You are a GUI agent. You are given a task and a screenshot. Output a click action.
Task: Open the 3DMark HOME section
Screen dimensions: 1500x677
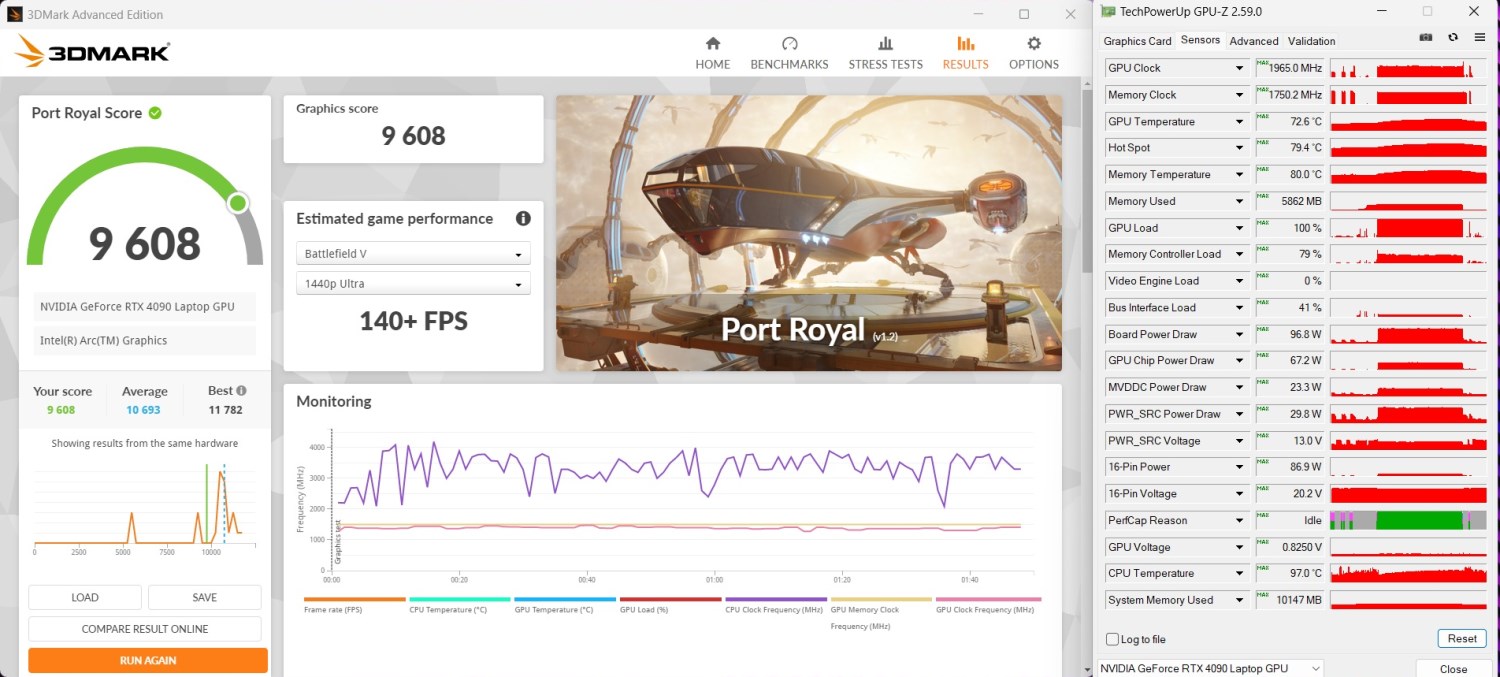coord(712,53)
